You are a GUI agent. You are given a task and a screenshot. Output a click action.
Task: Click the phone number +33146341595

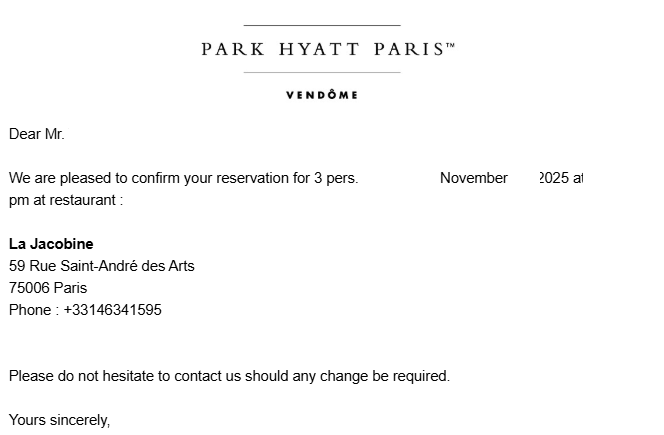[x=112, y=310]
